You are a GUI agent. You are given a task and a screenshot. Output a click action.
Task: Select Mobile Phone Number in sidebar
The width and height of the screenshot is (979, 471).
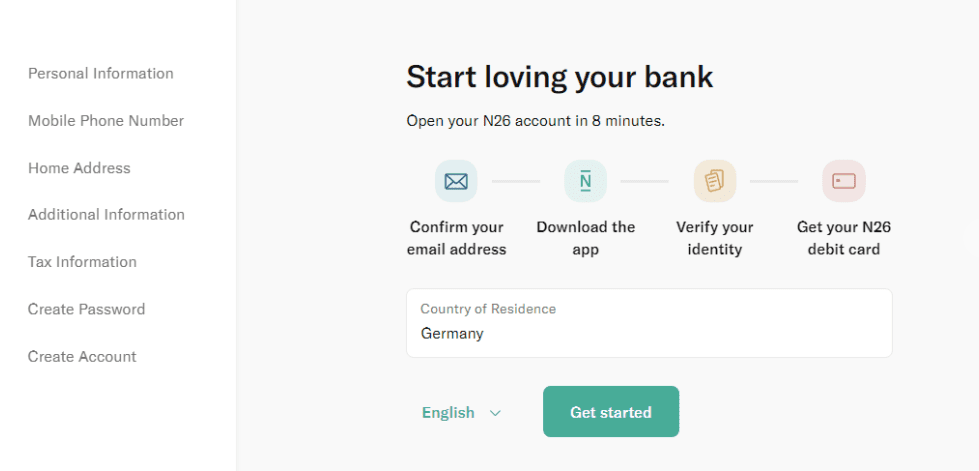106,121
